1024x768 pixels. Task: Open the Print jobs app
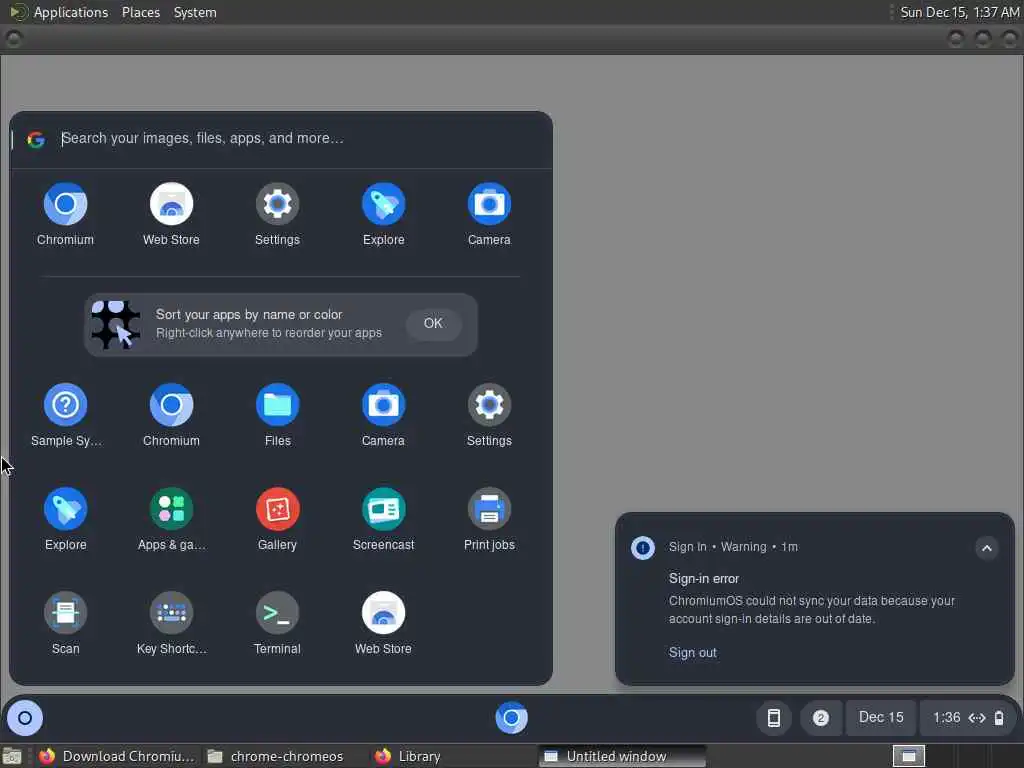(489, 519)
